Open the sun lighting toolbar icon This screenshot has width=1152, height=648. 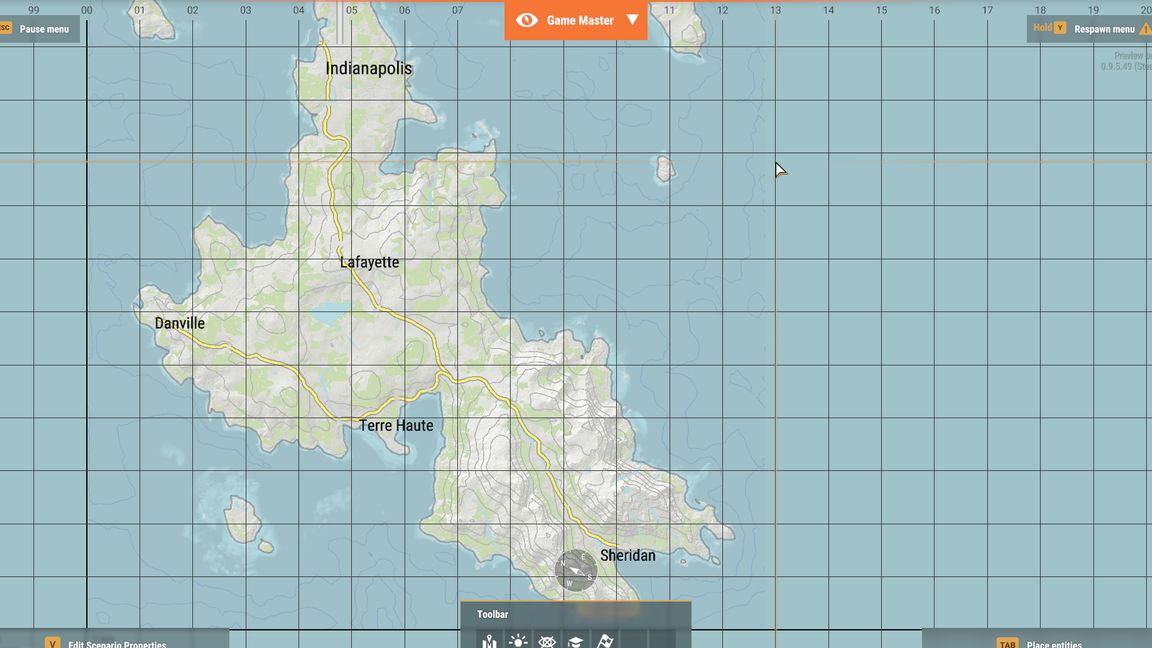pyautogui.click(x=518, y=641)
